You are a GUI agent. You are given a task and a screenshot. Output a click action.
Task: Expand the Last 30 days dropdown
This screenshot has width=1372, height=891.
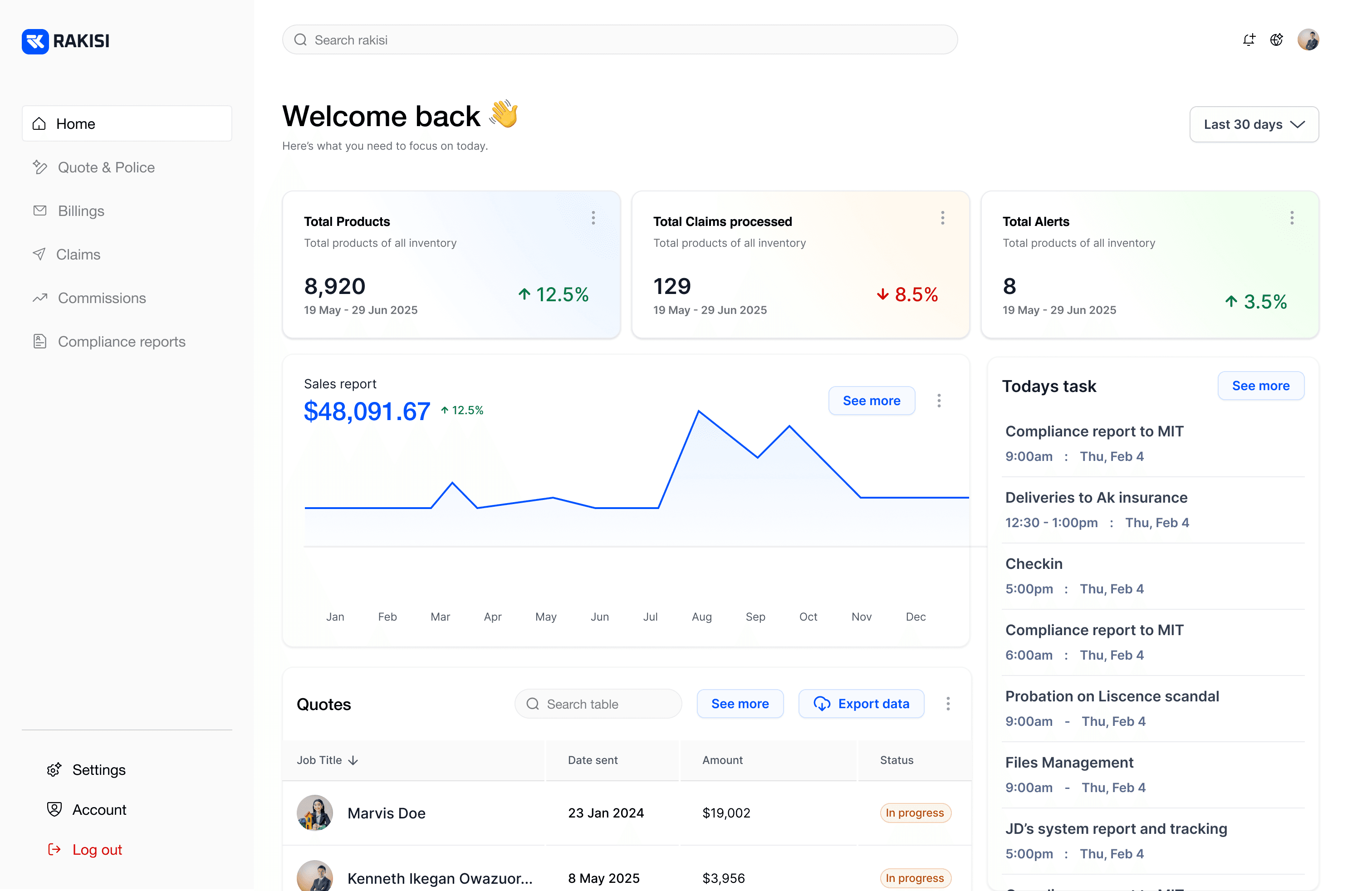1254,124
